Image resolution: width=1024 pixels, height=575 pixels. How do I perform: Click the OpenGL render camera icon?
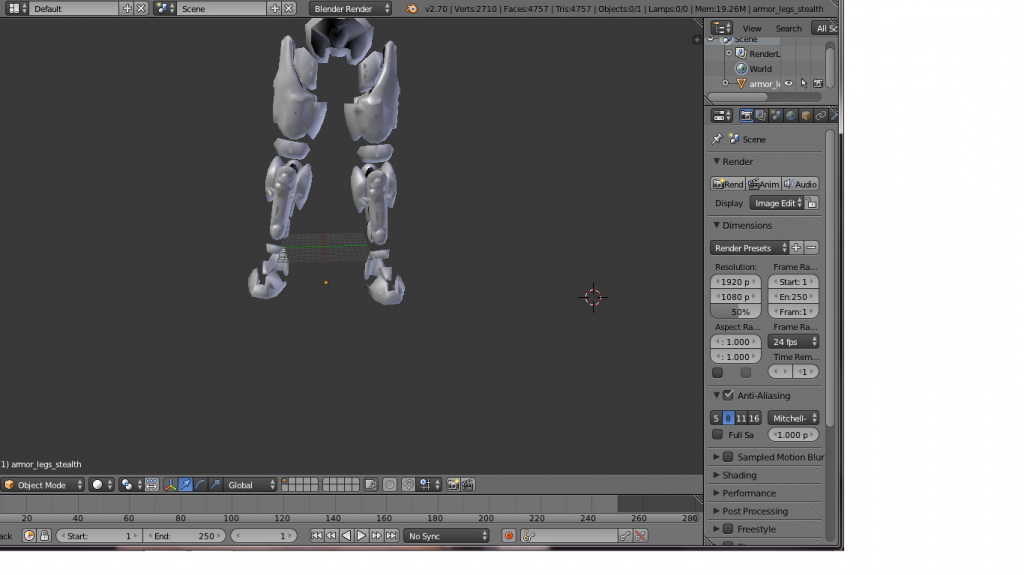pyautogui.click(x=452, y=485)
